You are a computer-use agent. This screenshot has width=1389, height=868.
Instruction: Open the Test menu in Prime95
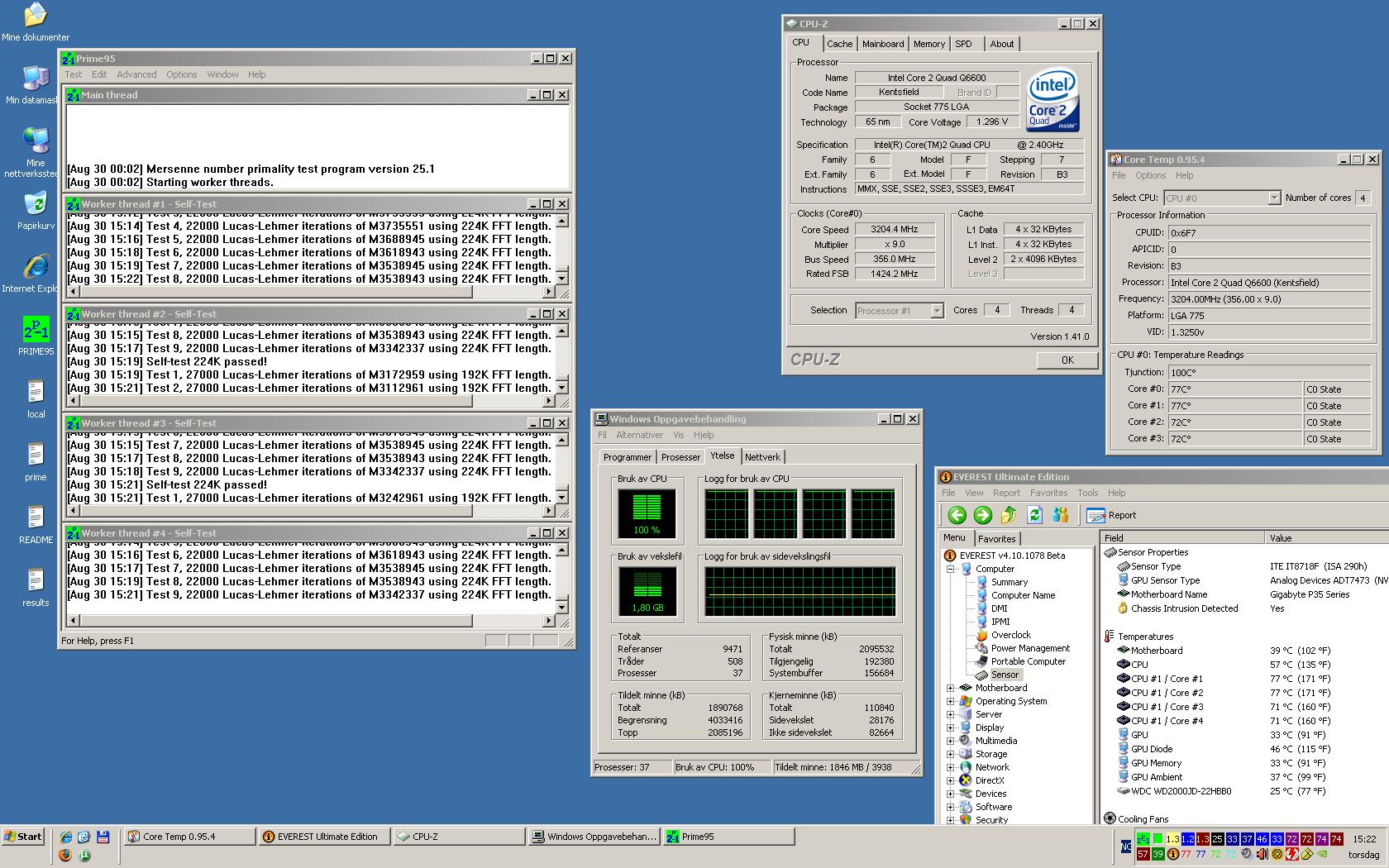[74, 74]
